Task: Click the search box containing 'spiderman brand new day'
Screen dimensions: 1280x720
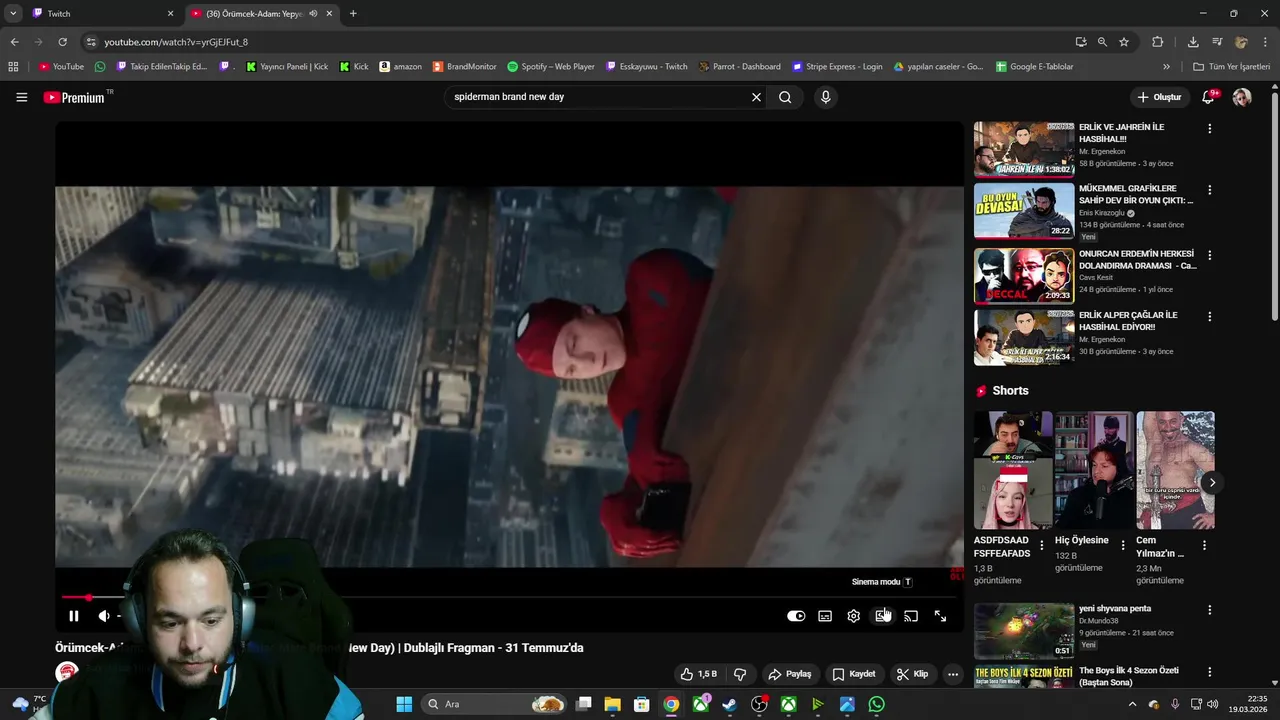Action: [x=599, y=97]
